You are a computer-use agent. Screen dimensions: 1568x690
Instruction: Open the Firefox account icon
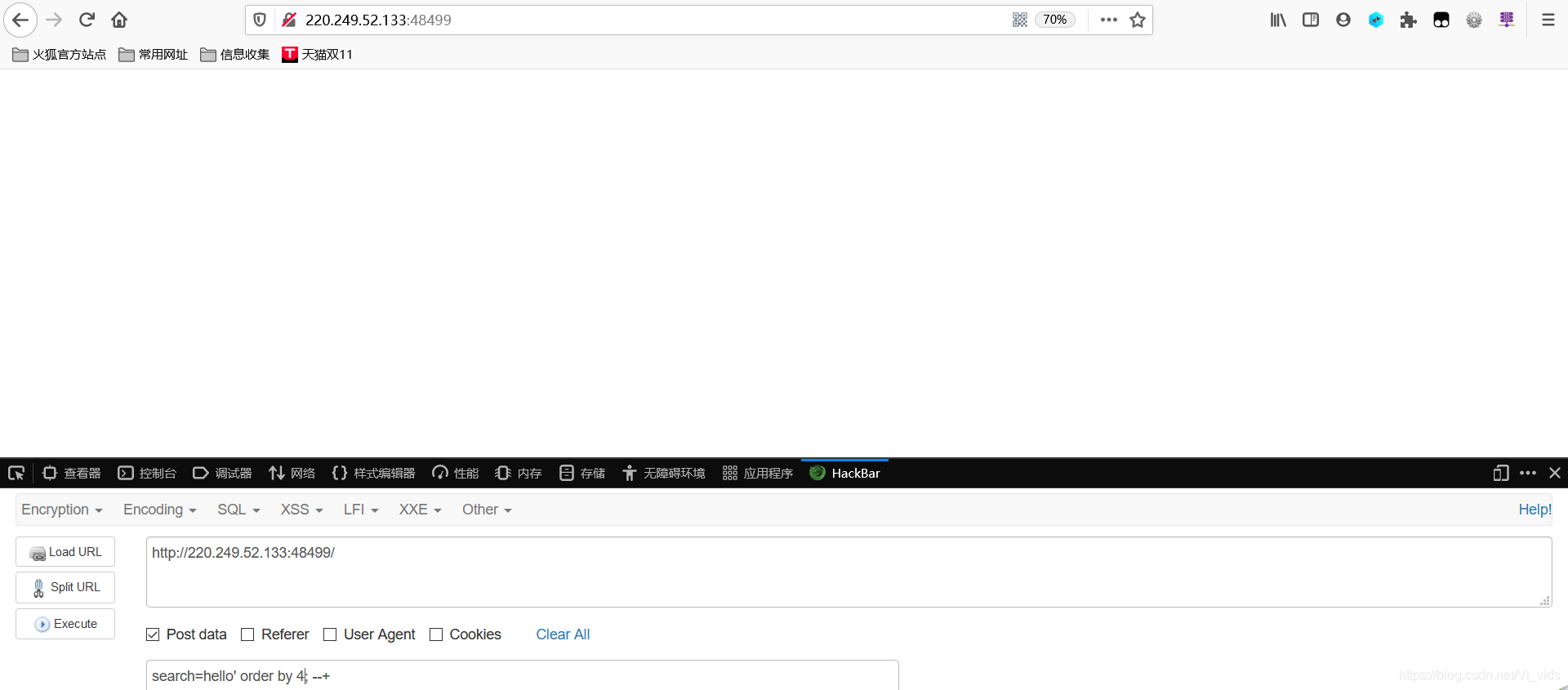[x=1343, y=20]
